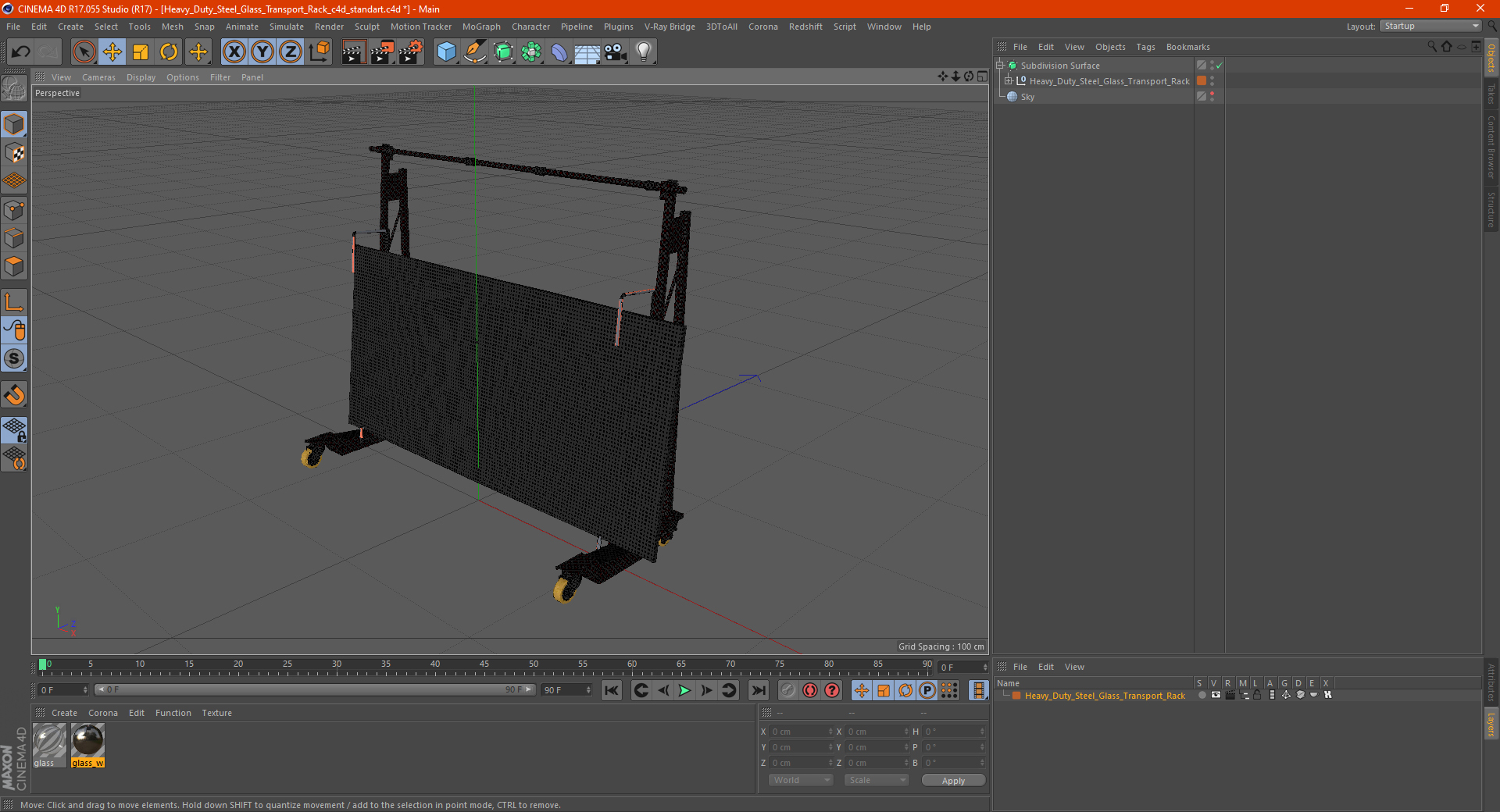Expand the Heavy_Duty_Steel_Glass_Transport_Rack object node
The width and height of the screenshot is (1500, 812).
point(1009,81)
